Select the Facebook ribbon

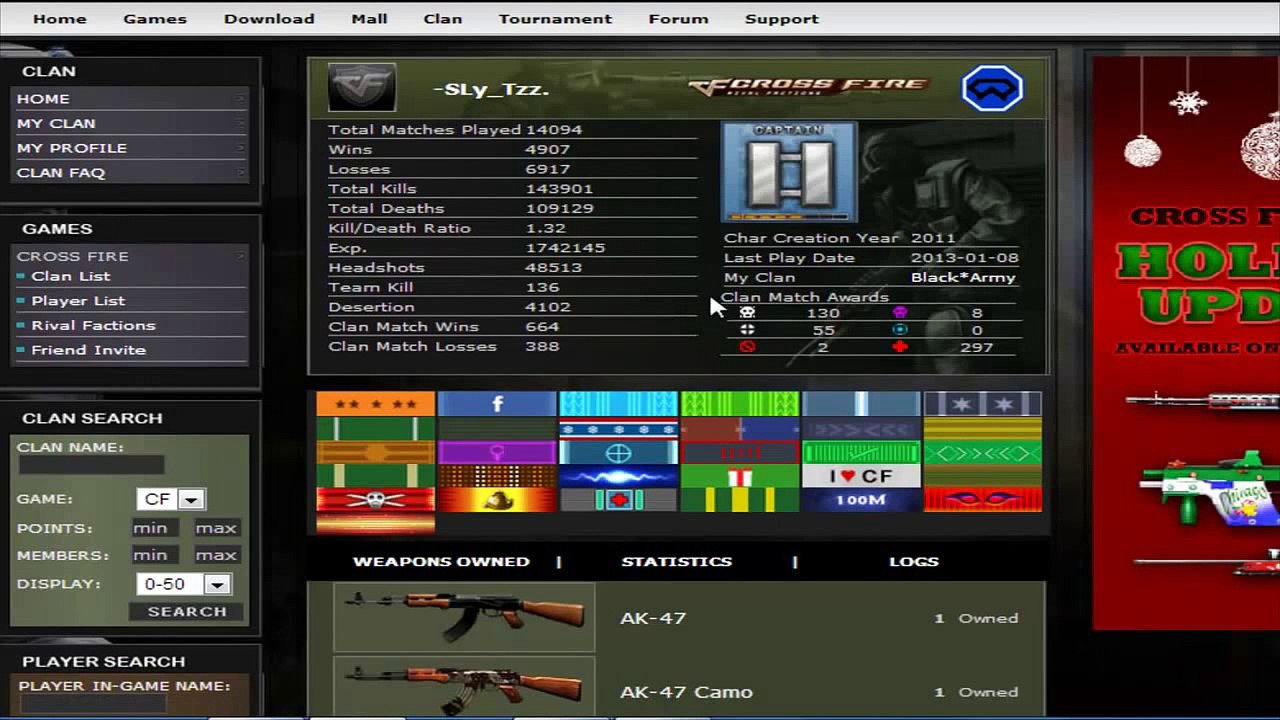[x=497, y=404]
